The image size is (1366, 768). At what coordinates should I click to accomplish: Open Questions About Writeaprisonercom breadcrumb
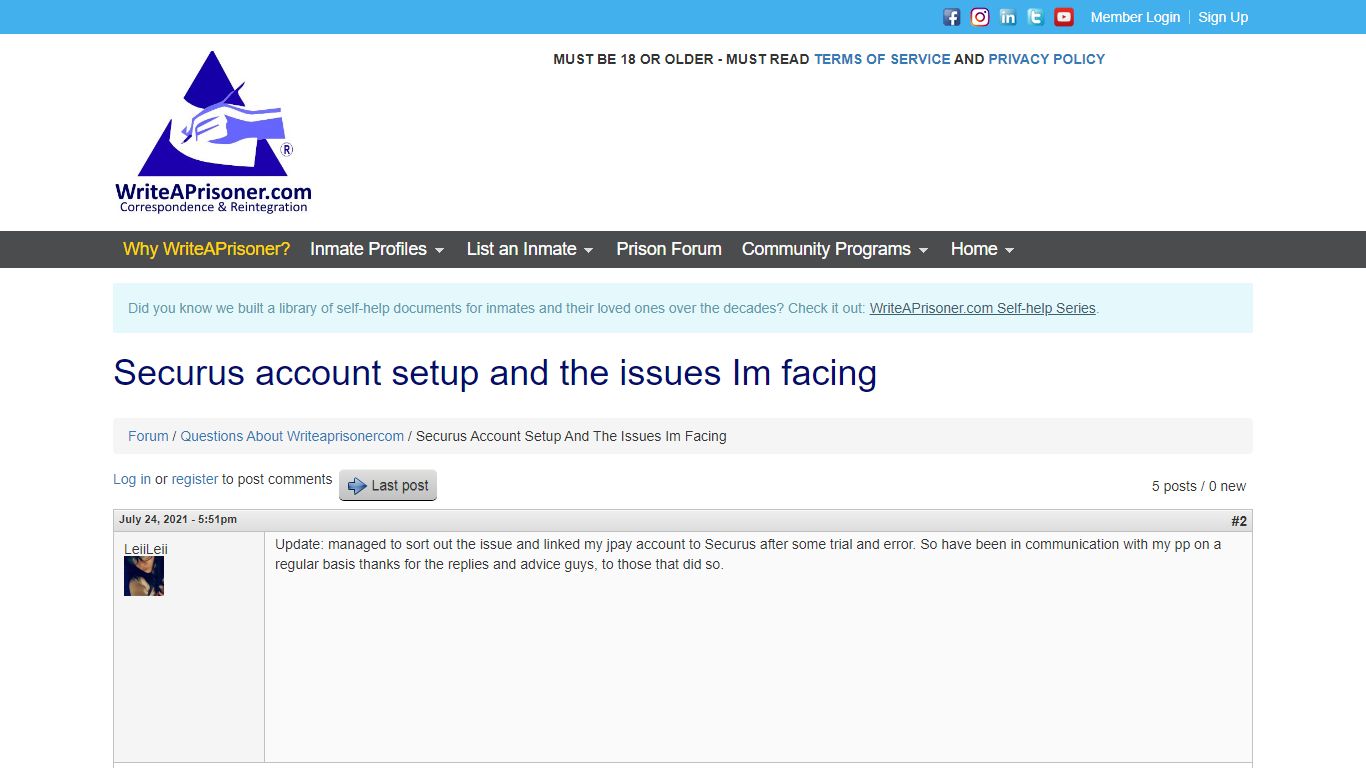click(292, 436)
